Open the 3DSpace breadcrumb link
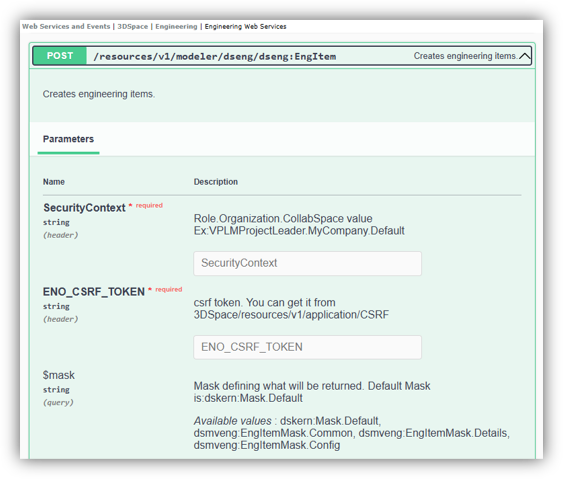This screenshot has width=563, height=479. (x=132, y=26)
